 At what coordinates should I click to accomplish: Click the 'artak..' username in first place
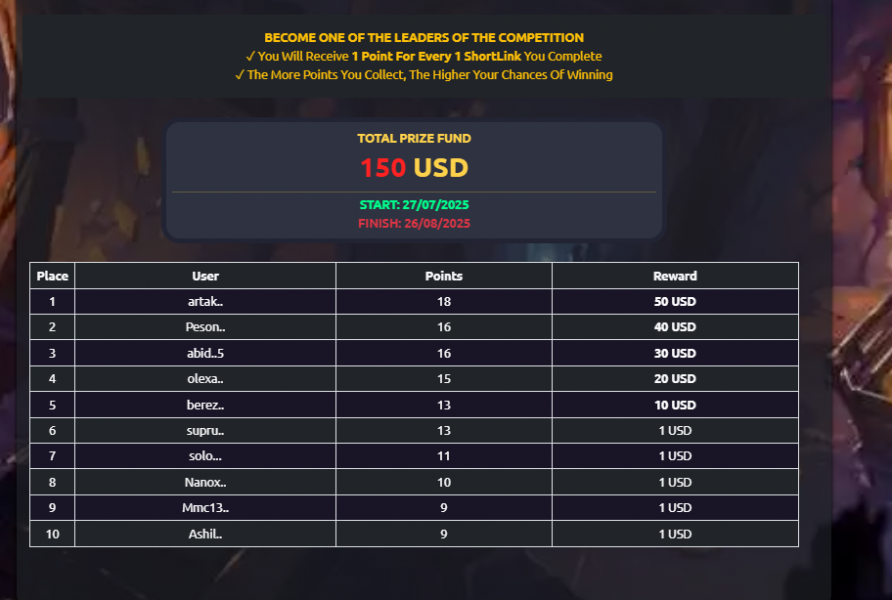[x=205, y=301]
